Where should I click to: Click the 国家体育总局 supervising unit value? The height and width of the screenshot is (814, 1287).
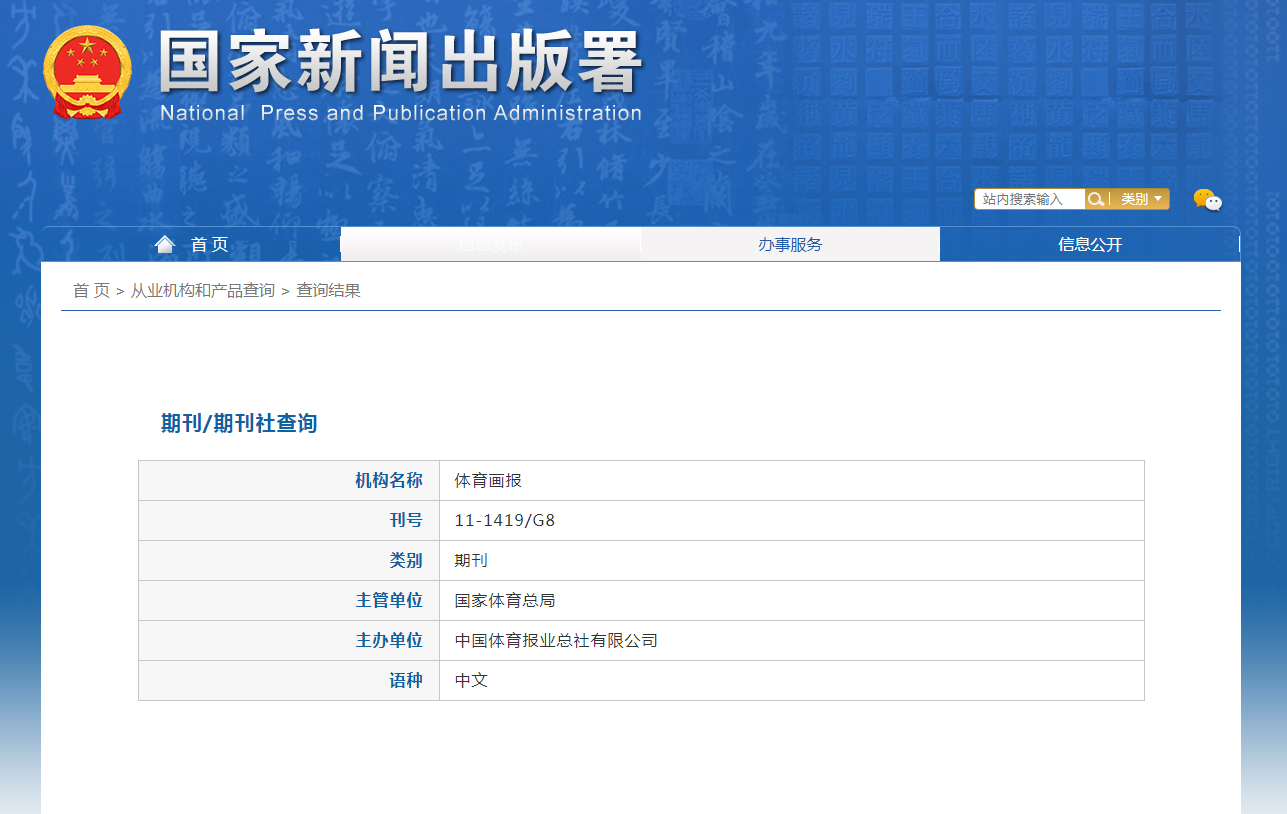(x=504, y=601)
